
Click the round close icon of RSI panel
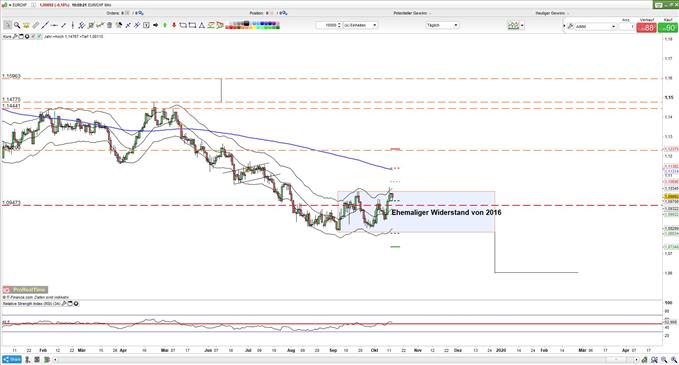coord(76,304)
